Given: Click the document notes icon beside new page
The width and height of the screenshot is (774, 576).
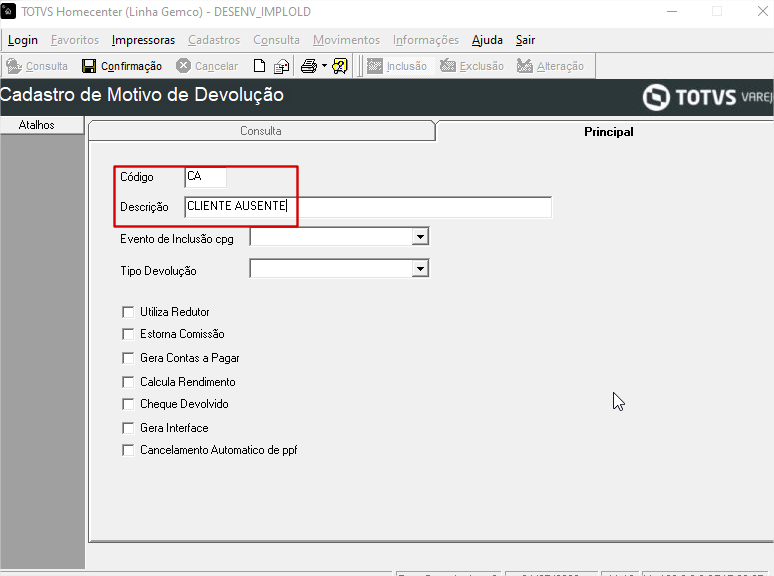Looking at the screenshot, I should (x=281, y=66).
